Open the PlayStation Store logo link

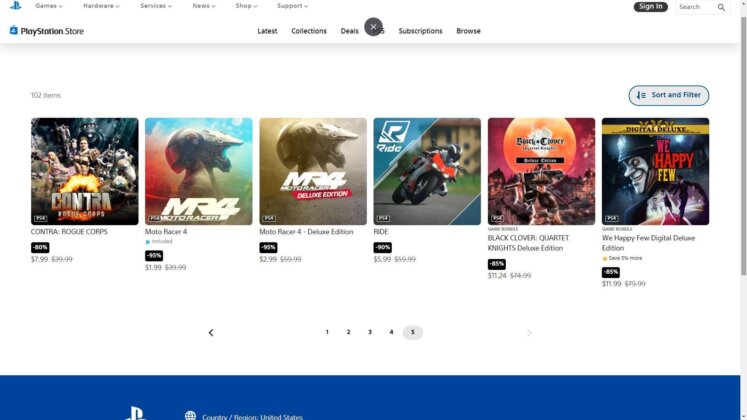tap(46, 31)
